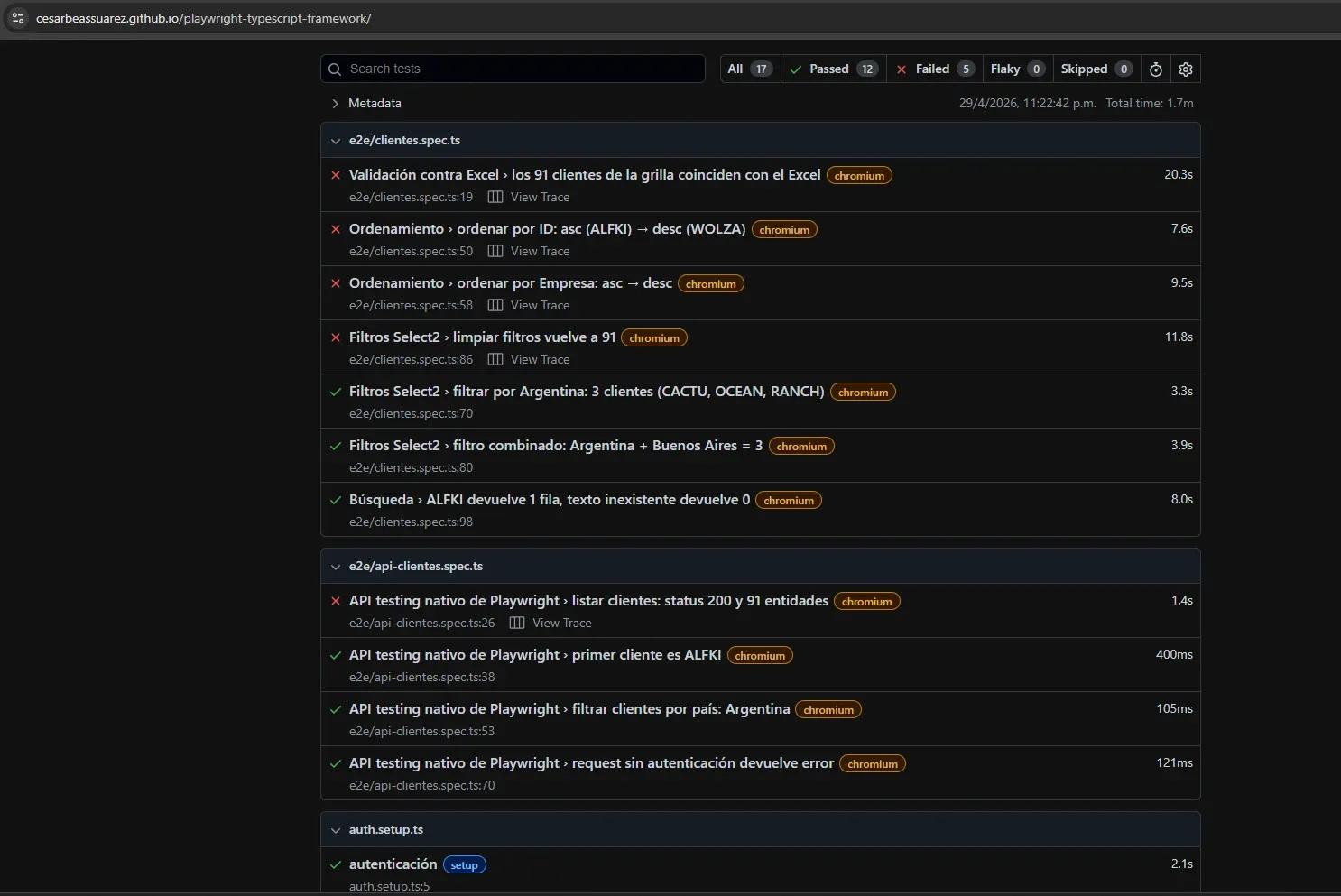
Task: Open limpiar filtros vuelve a 91 test
Action: pos(482,337)
